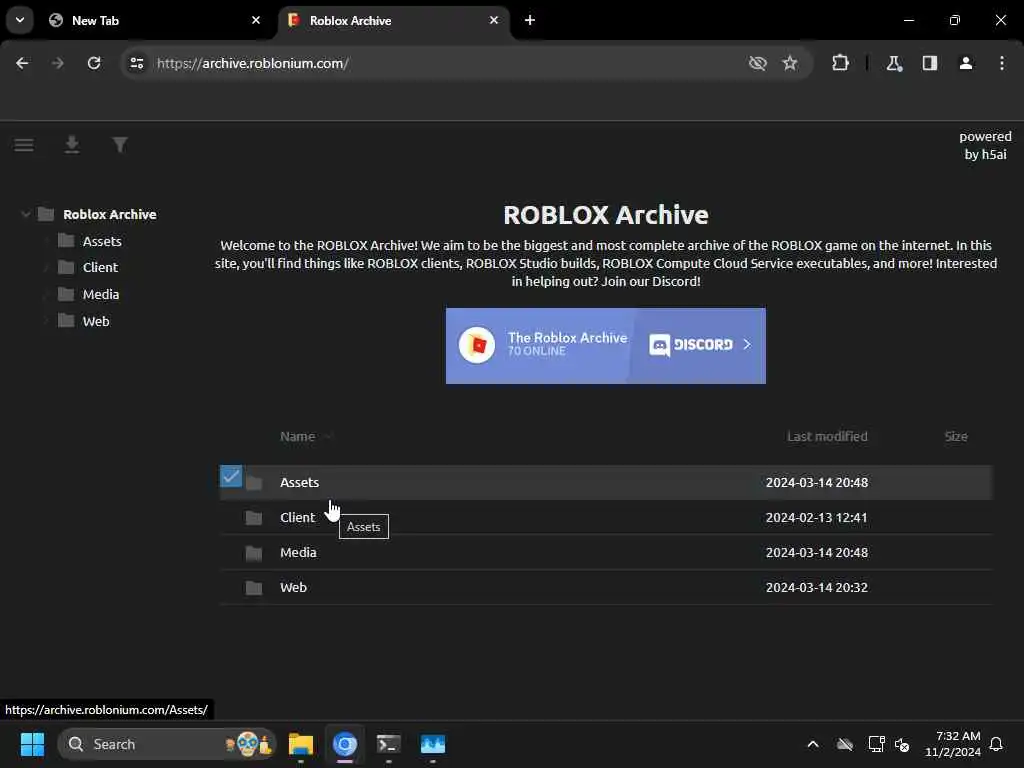Select the Roblox Archive browser tab

(x=394, y=20)
